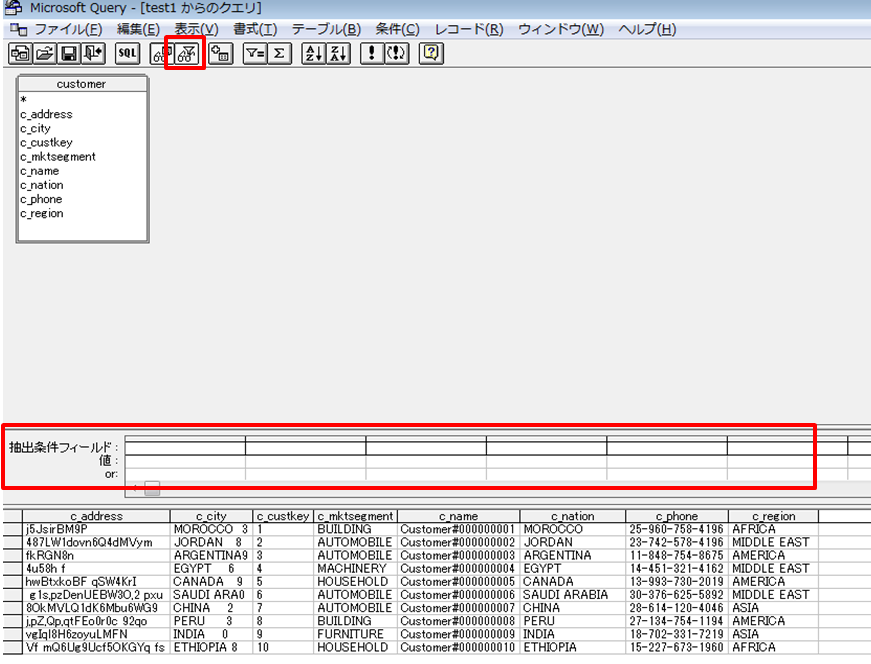Click the criteria pane horizontal scrollbar thumb

click(152, 488)
